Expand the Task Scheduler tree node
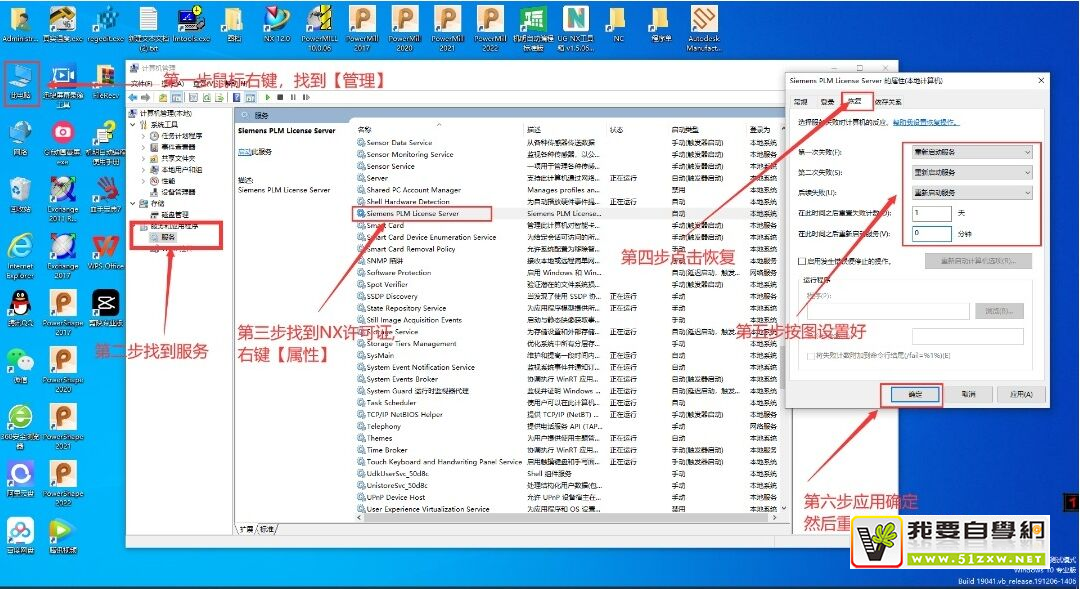Screen dimensions: 1080x589 tap(143, 136)
